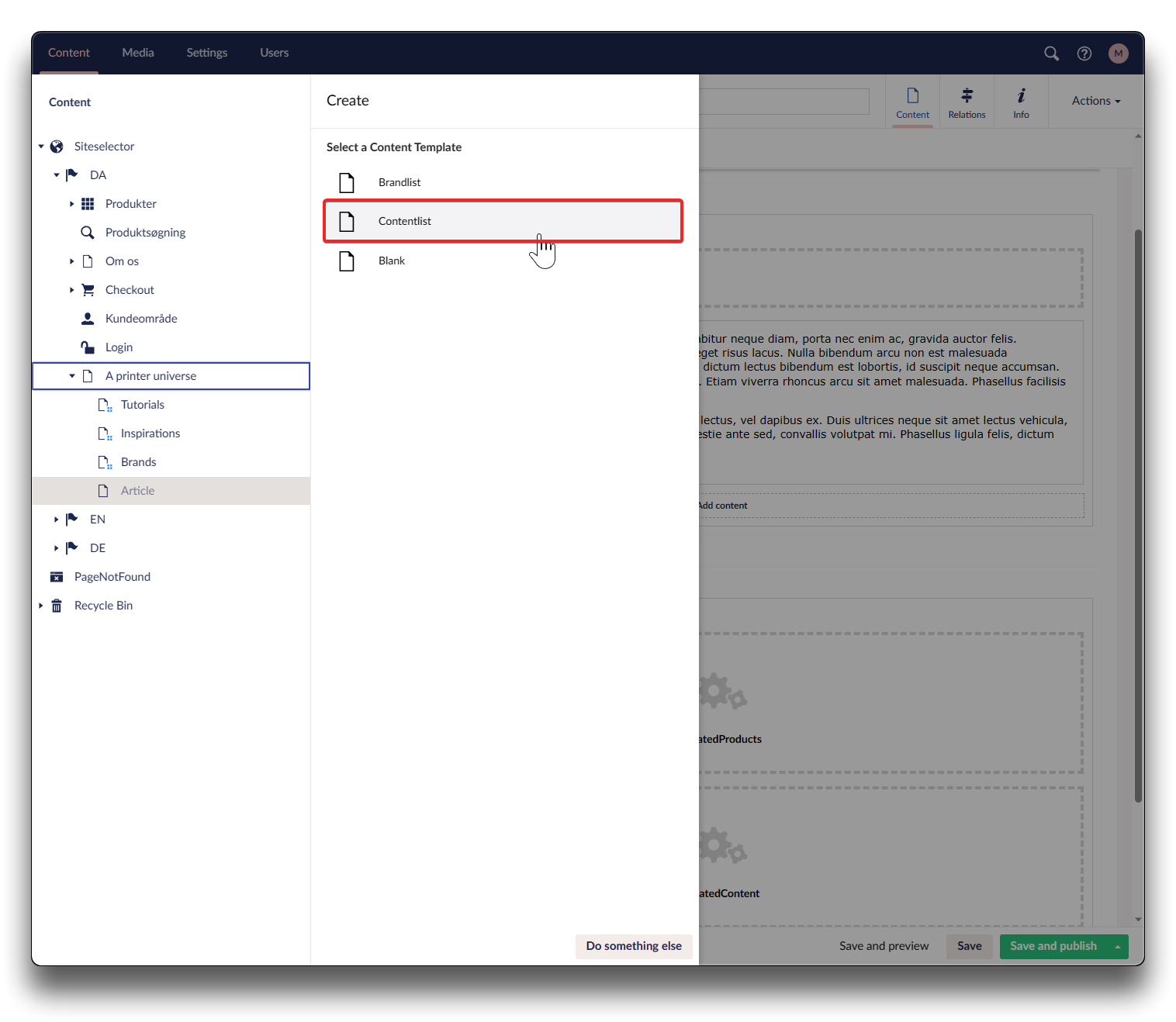Open the Settings section

(206, 53)
